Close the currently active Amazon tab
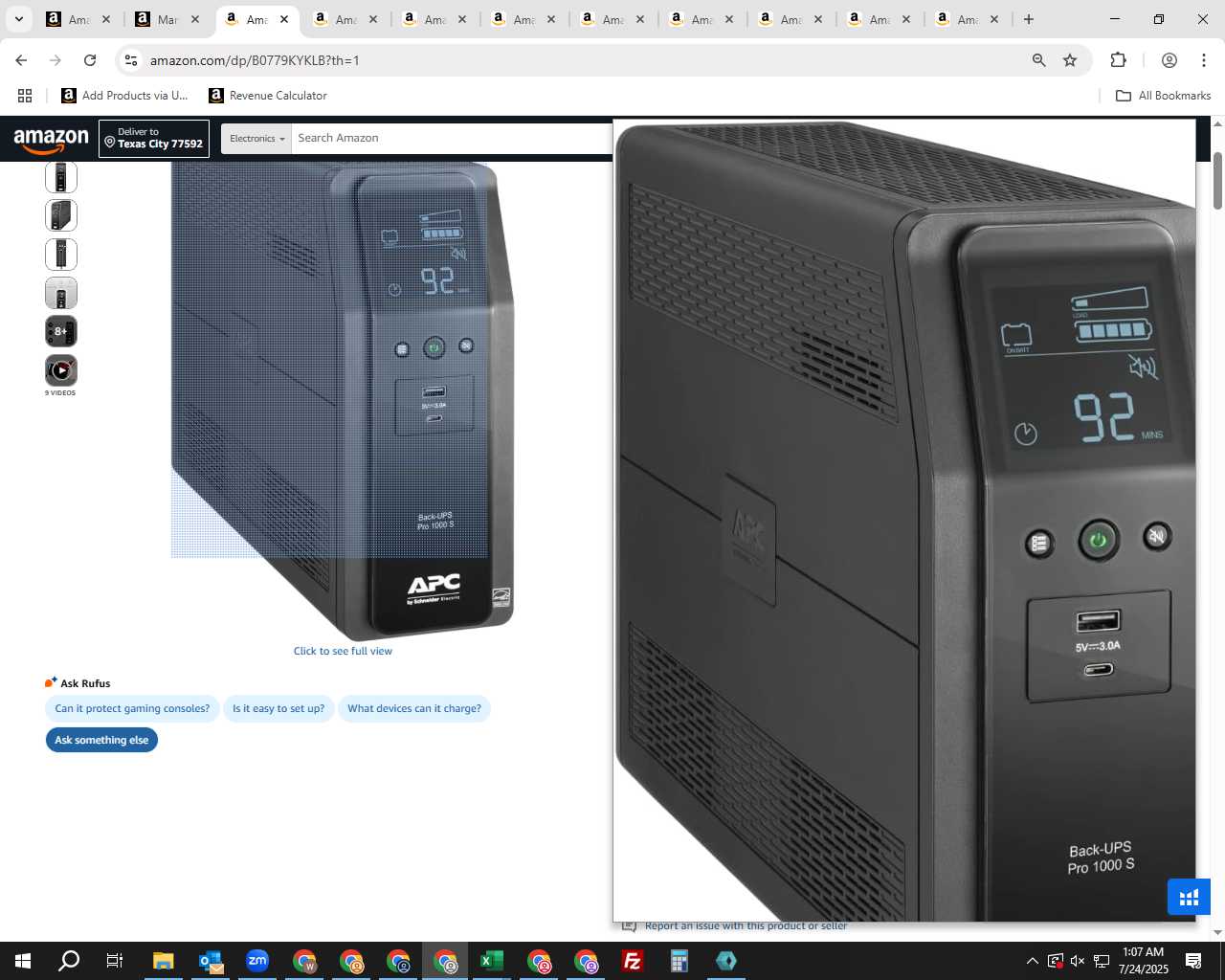The image size is (1225, 980). 284,19
